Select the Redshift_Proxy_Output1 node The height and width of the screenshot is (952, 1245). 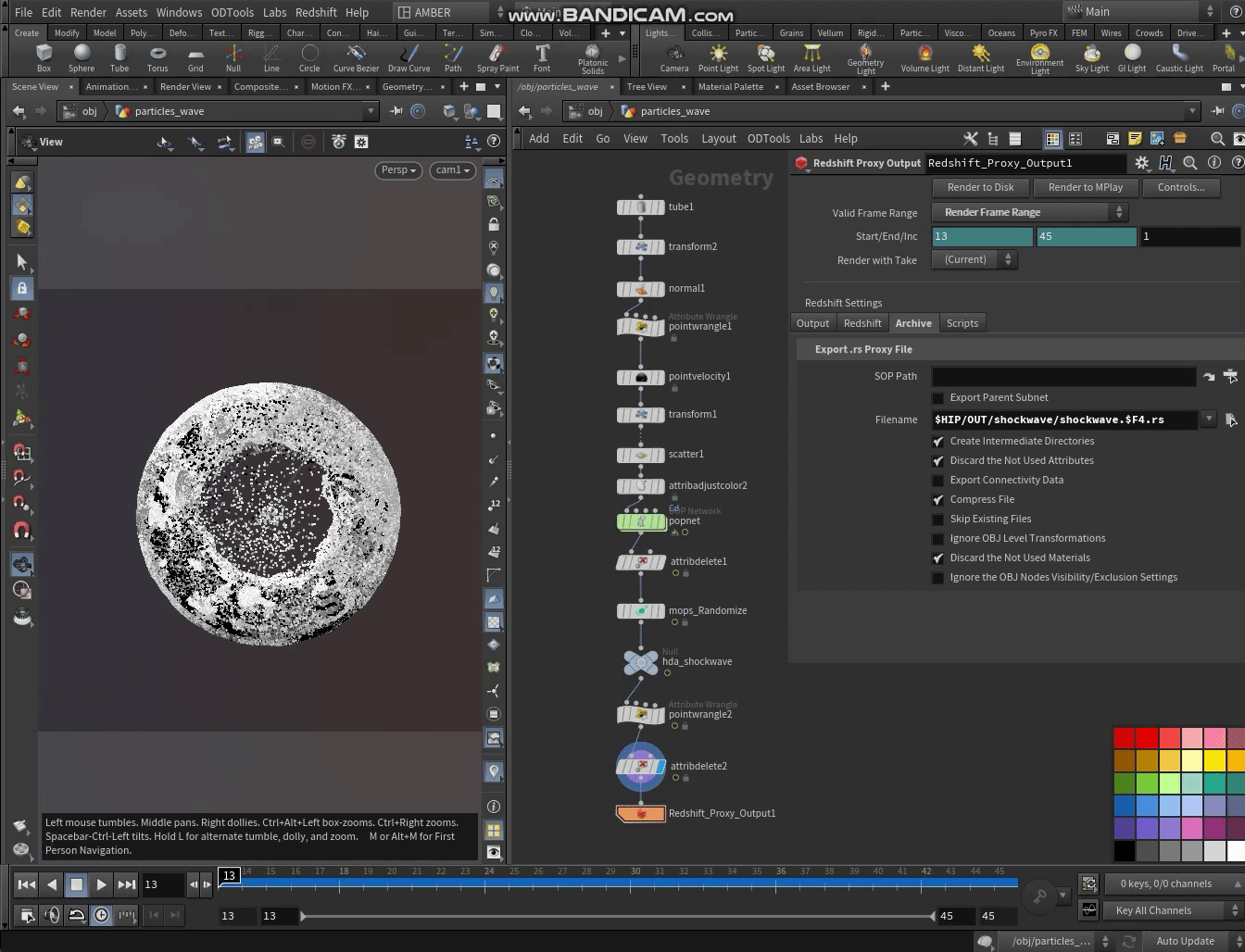641,814
